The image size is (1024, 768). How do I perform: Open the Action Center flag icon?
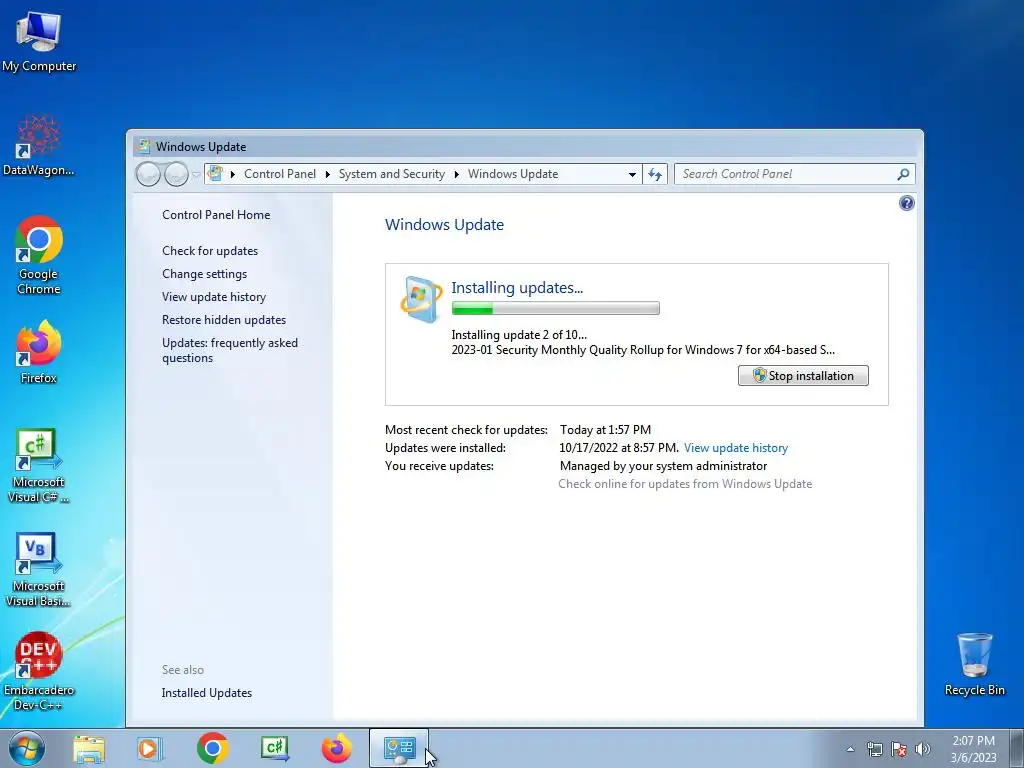(x=899, y=749)
